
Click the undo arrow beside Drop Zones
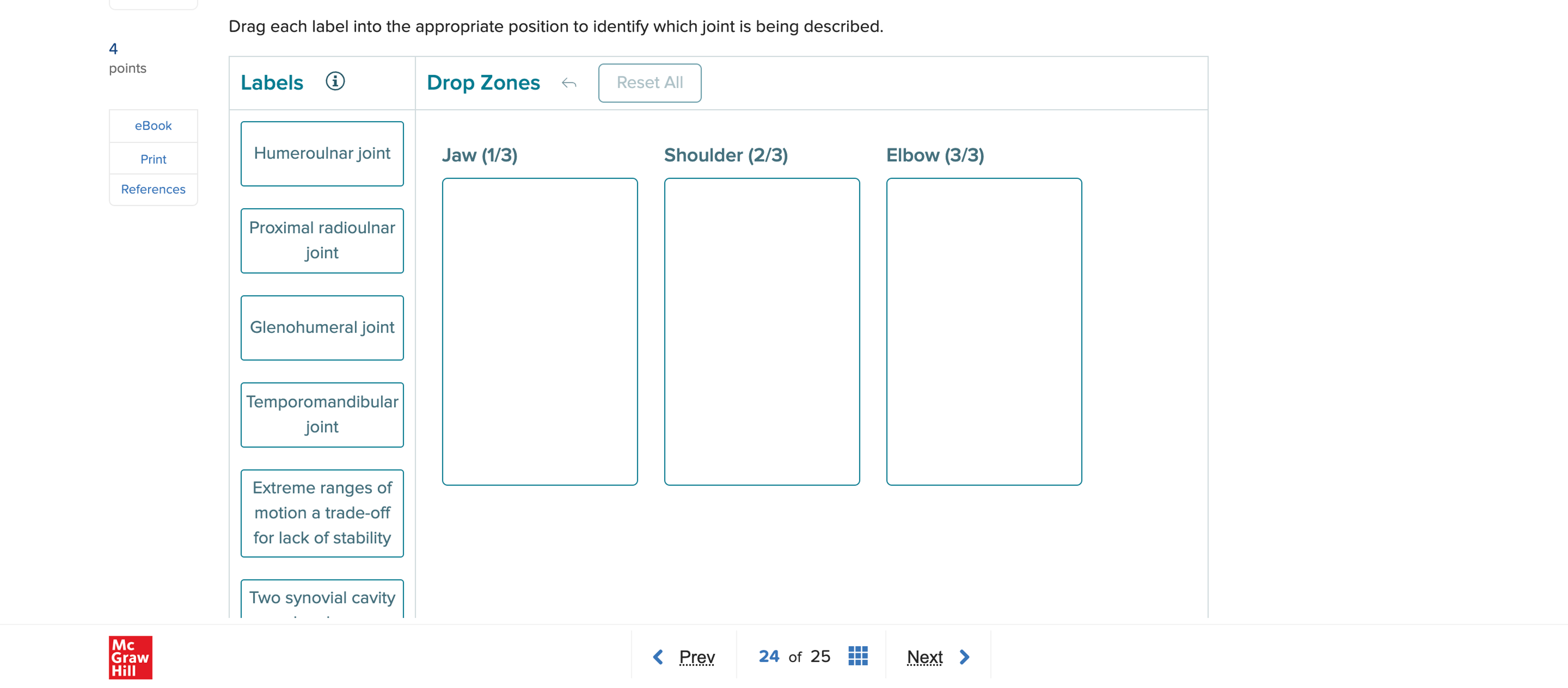pyautogui.click(x=568, y=83)
